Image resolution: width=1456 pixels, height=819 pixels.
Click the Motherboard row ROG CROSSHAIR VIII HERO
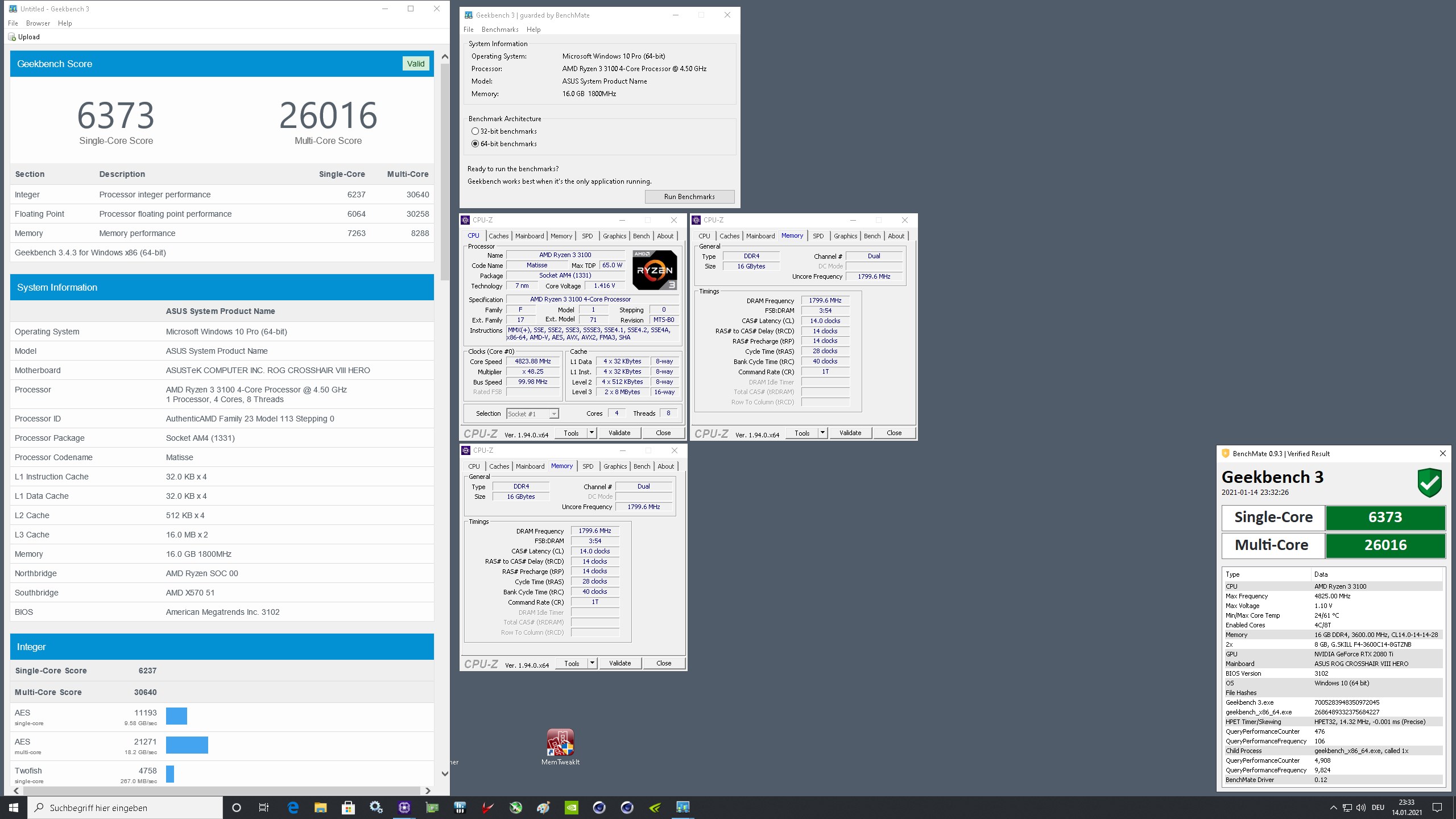pyautogui.click(x=222, y=370)
